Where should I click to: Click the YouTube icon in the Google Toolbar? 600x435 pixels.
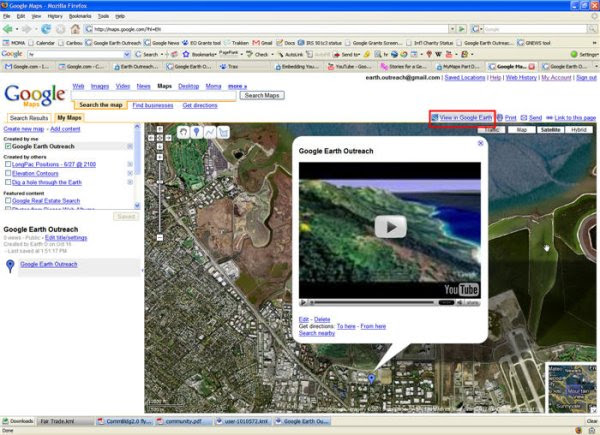click(449, 54)
